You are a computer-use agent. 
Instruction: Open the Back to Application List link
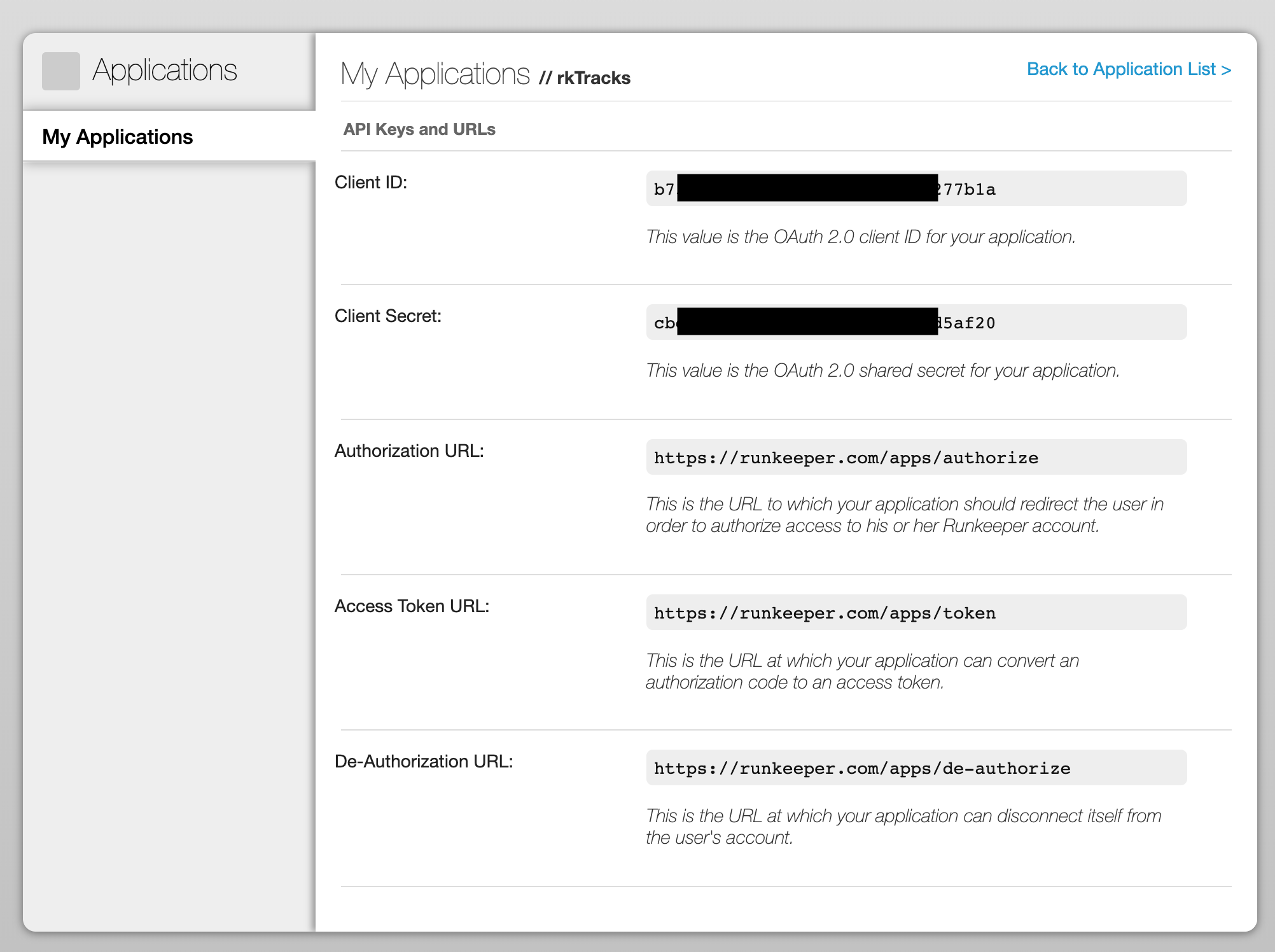pos(1129,69)
